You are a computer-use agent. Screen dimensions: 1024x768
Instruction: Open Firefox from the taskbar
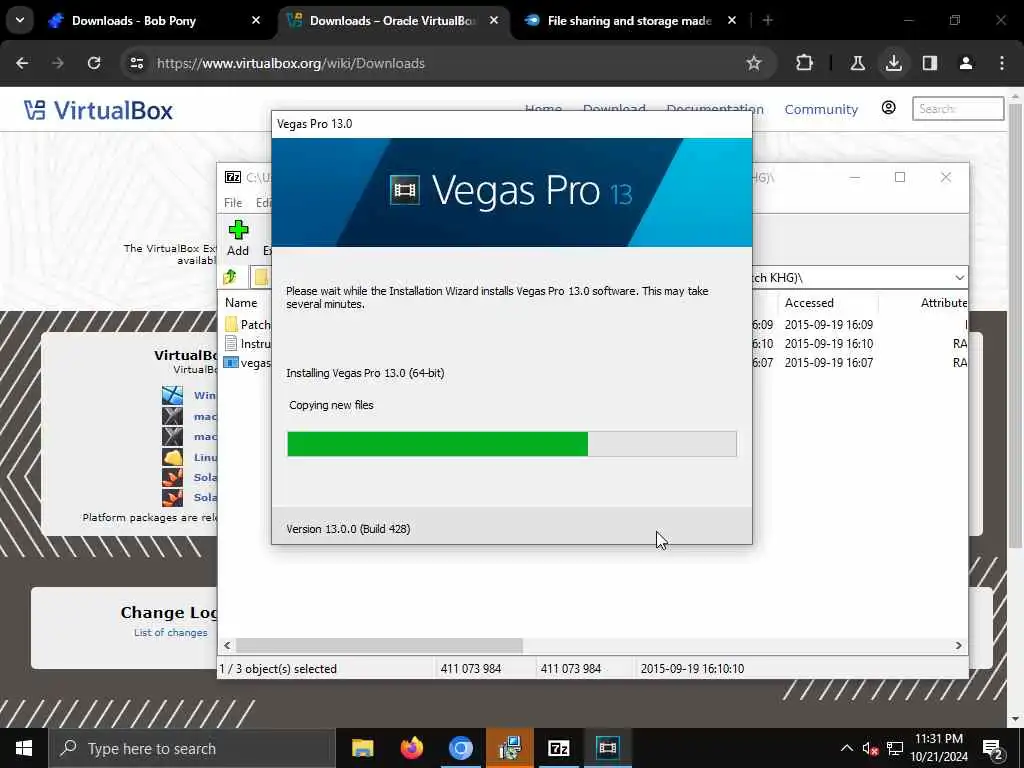[x=411, y=748]
